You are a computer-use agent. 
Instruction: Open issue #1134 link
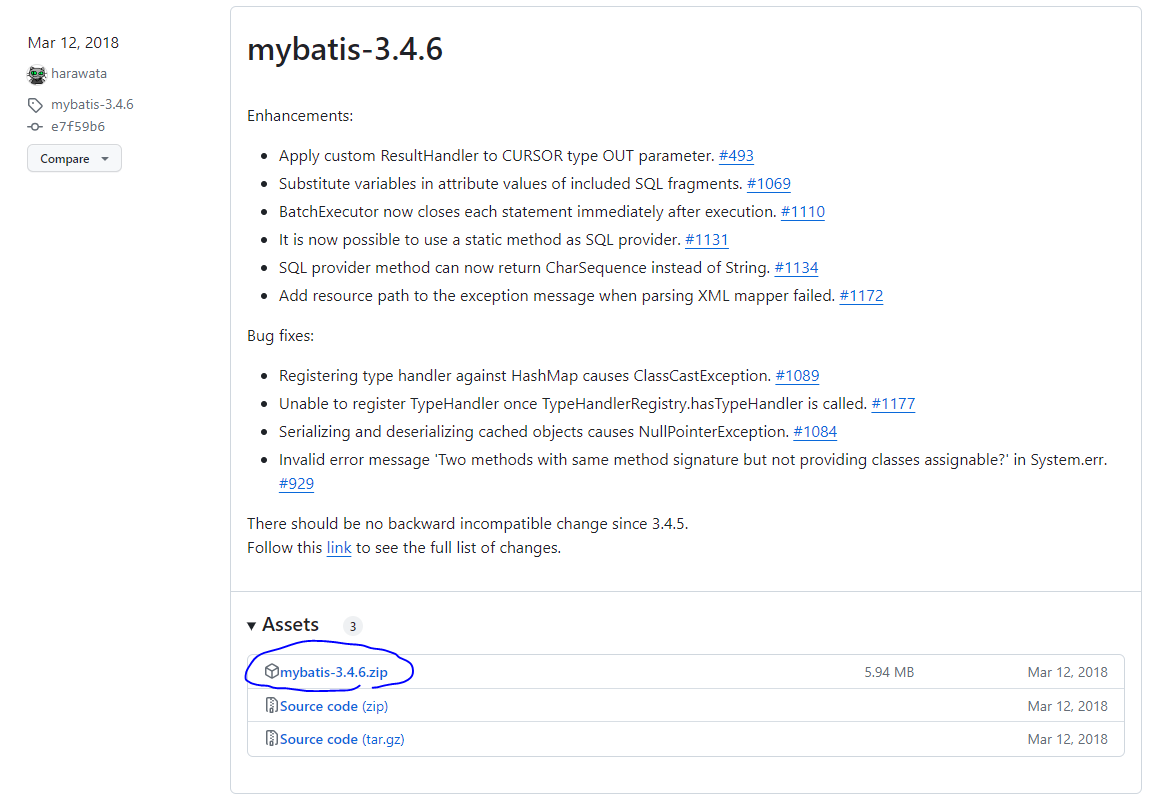point(796,268)
